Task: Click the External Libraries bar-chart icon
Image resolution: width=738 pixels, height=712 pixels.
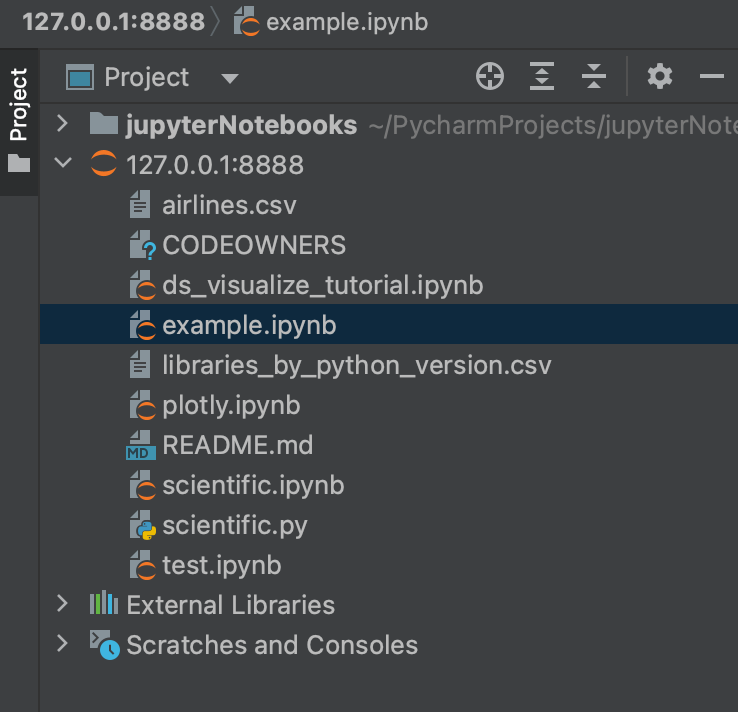Action: (x=104, y=604)
